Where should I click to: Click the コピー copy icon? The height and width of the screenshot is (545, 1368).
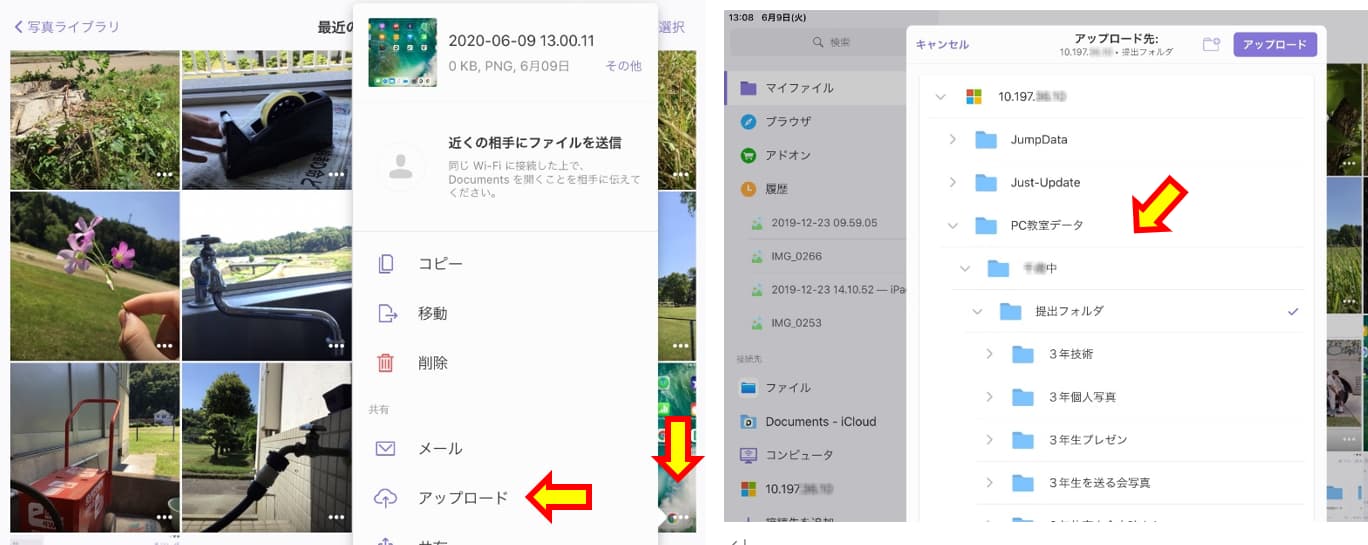click(x=386, y=264)
